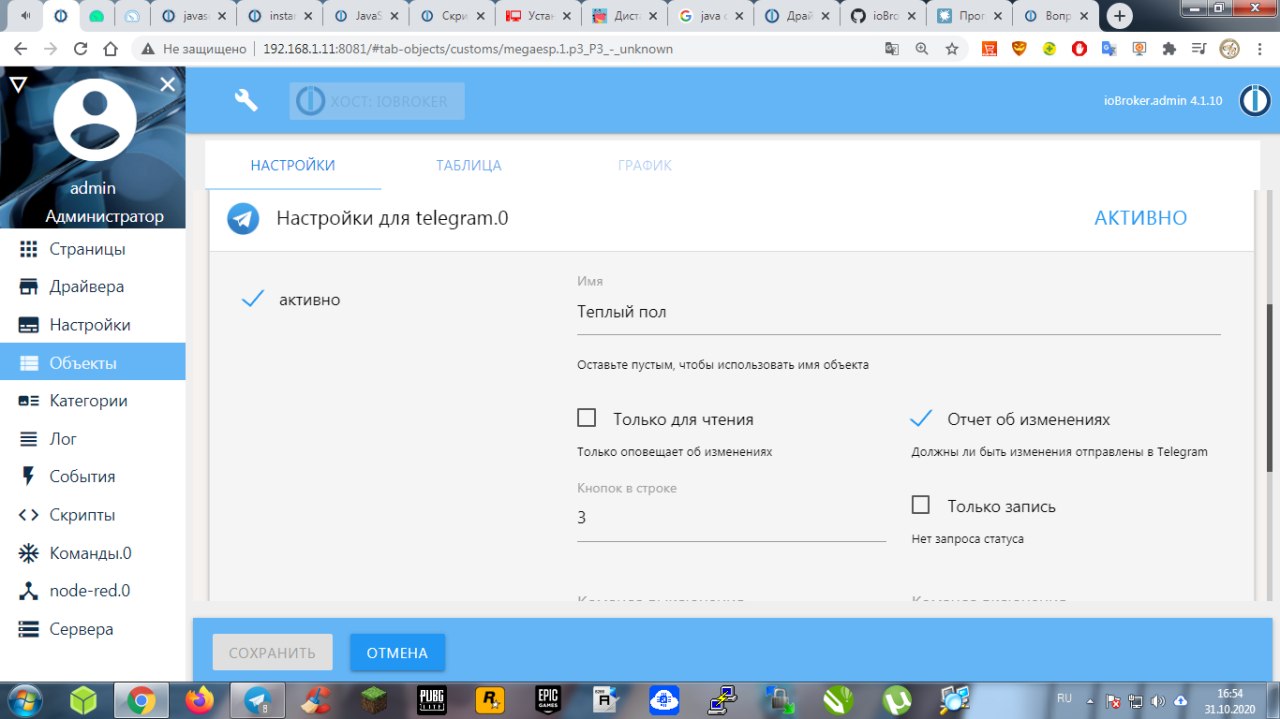The width and height of the screenshot is (1280, 719).
Task: Click the zoom magnifier icon in address bar
Action: tap(922, 48)
